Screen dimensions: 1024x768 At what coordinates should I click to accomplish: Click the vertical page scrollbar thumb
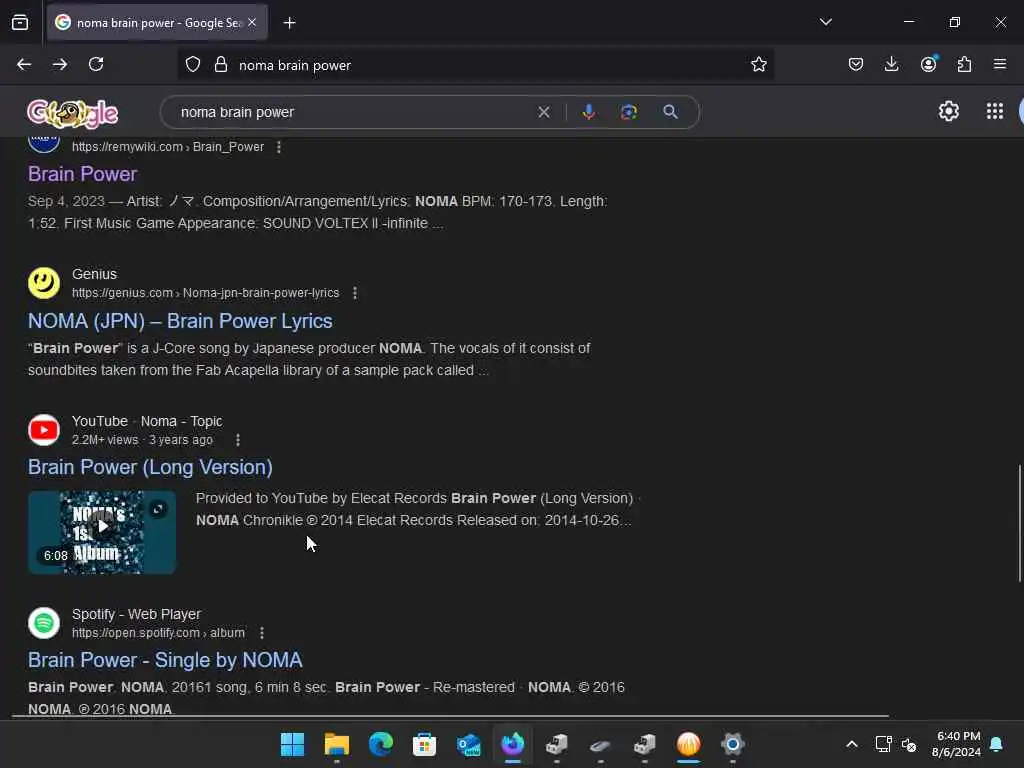pos(1019,522)
